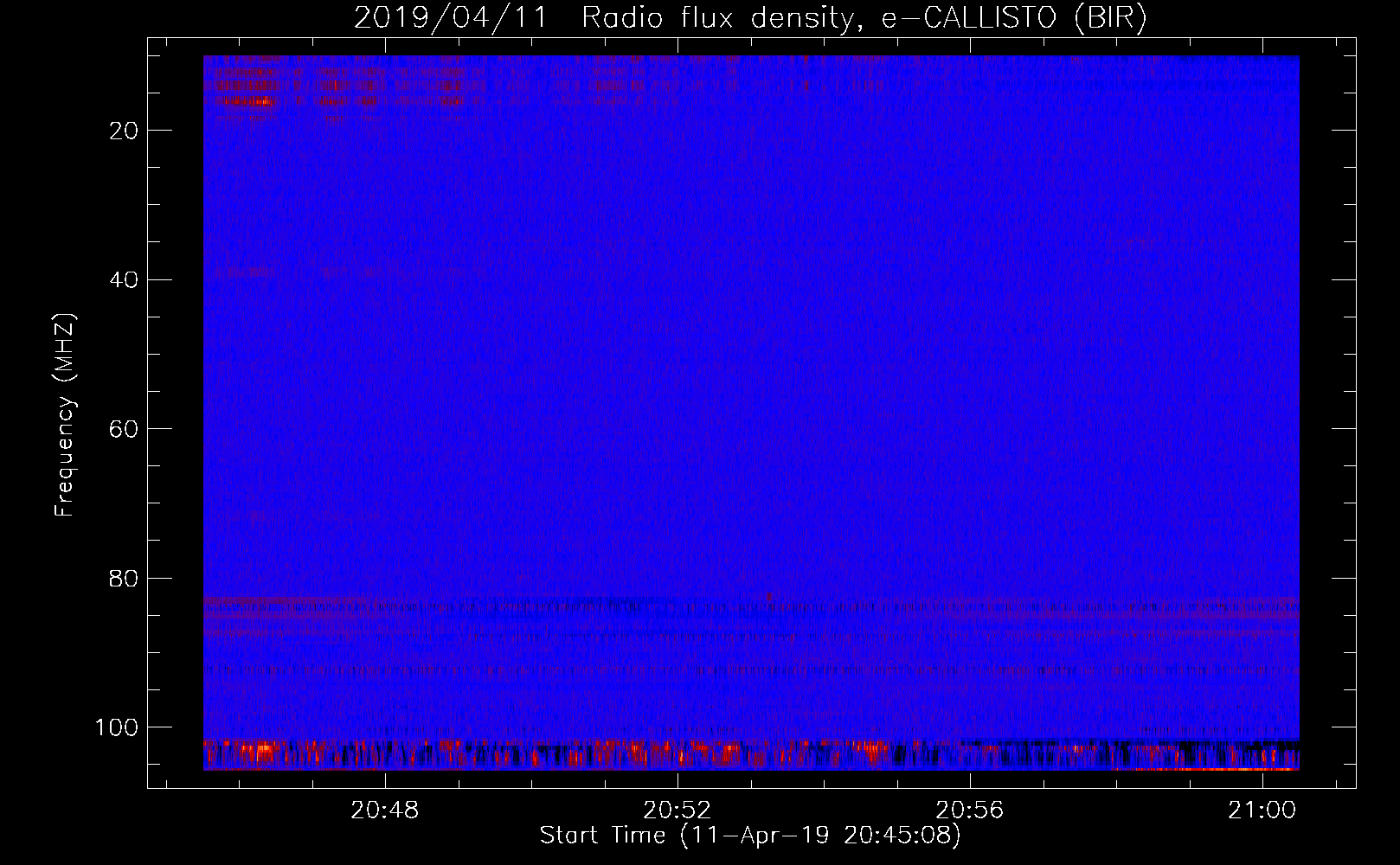The image size is (1400, 865).
Task: Click the '80' frequency tick label
Action: coord(124,578)
